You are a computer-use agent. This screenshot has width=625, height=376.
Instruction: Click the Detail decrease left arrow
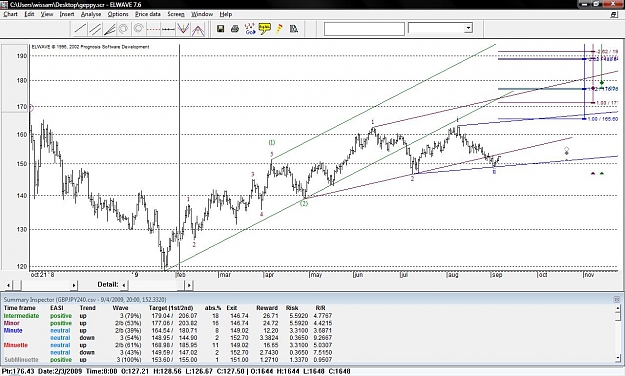tap(124, 285)
